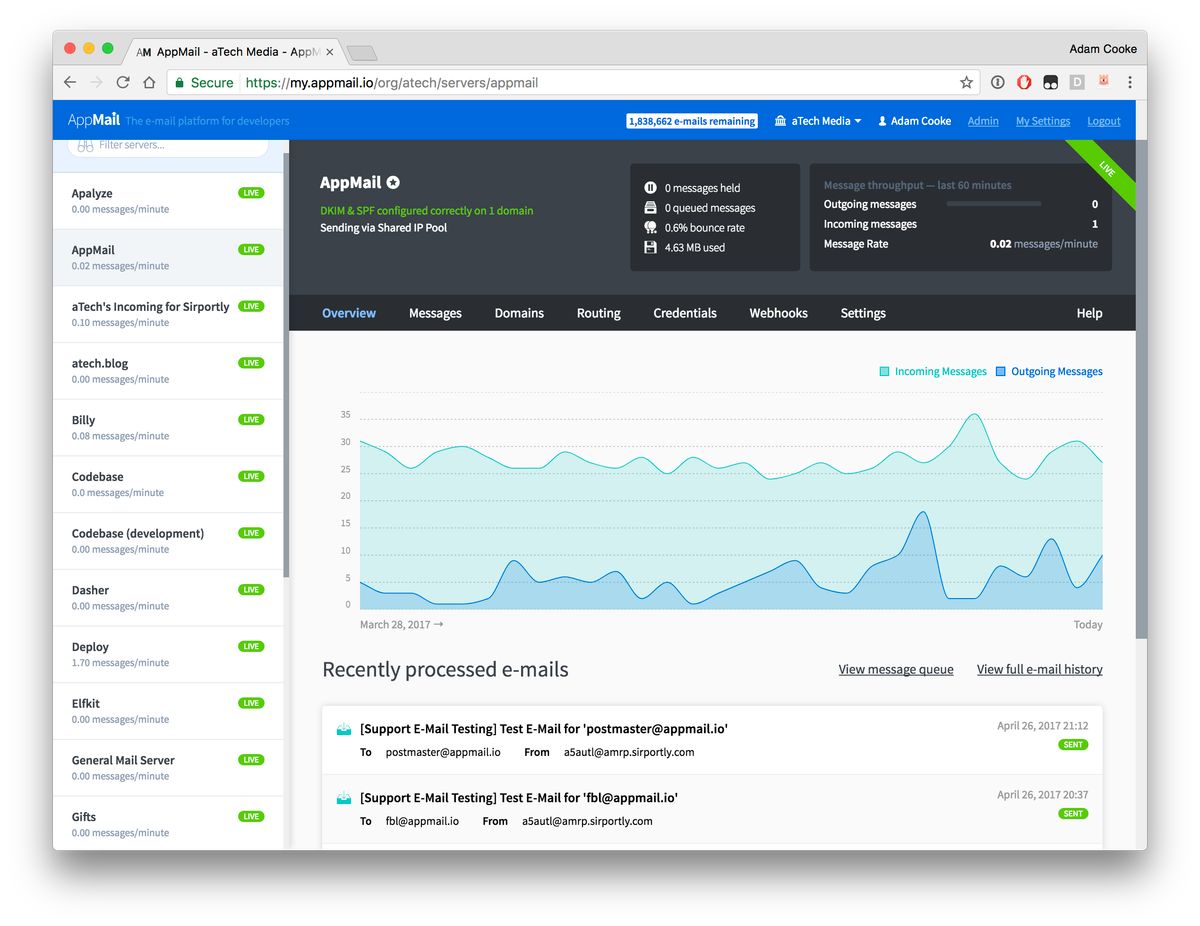Image resolution: width=1200 pixels, height=926 pixels.
Task: Click the Logout link
Action: [1103, 121]
